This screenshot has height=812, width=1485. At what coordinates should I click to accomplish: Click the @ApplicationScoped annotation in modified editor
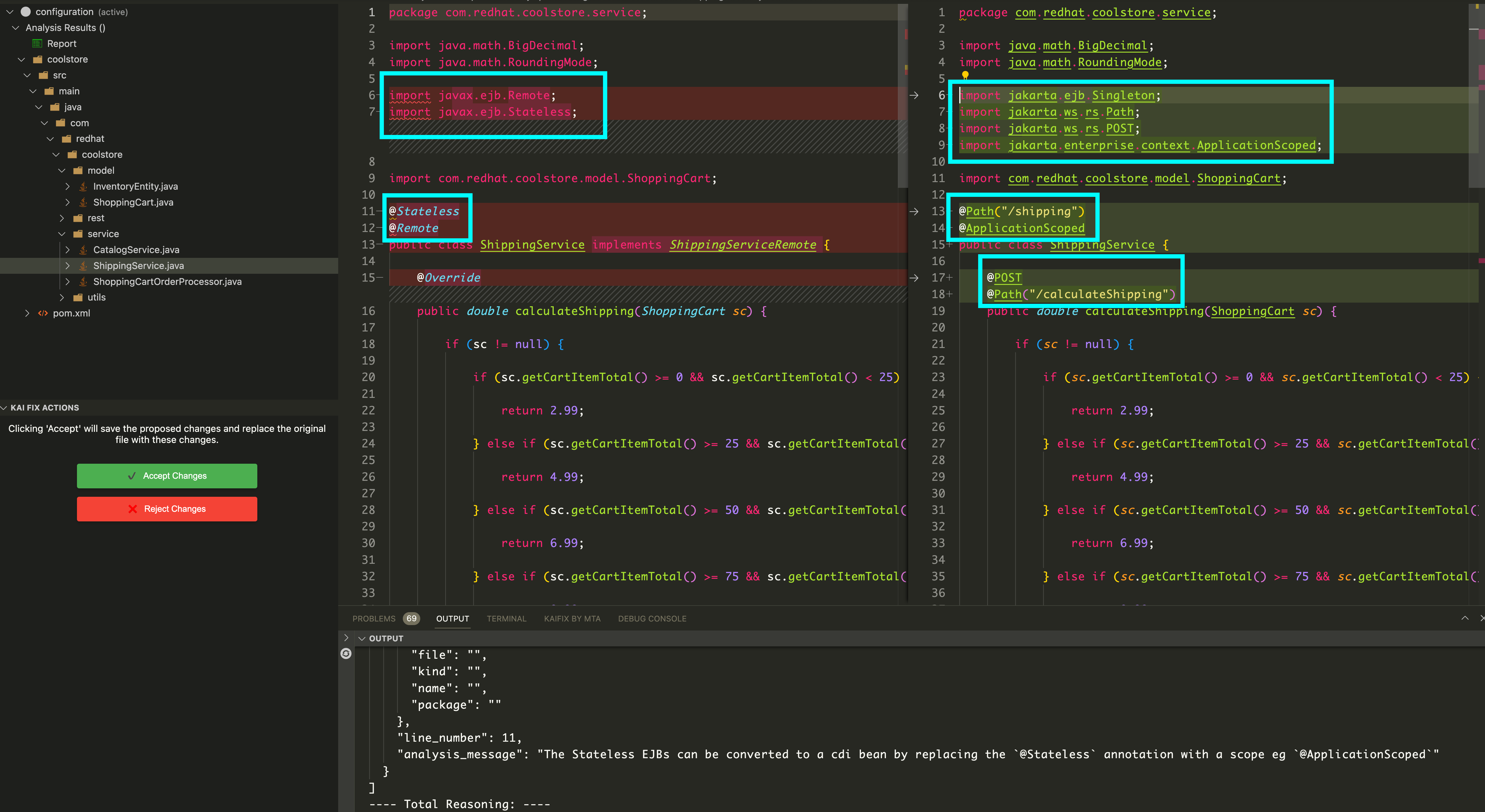[x=1021, y=228]
